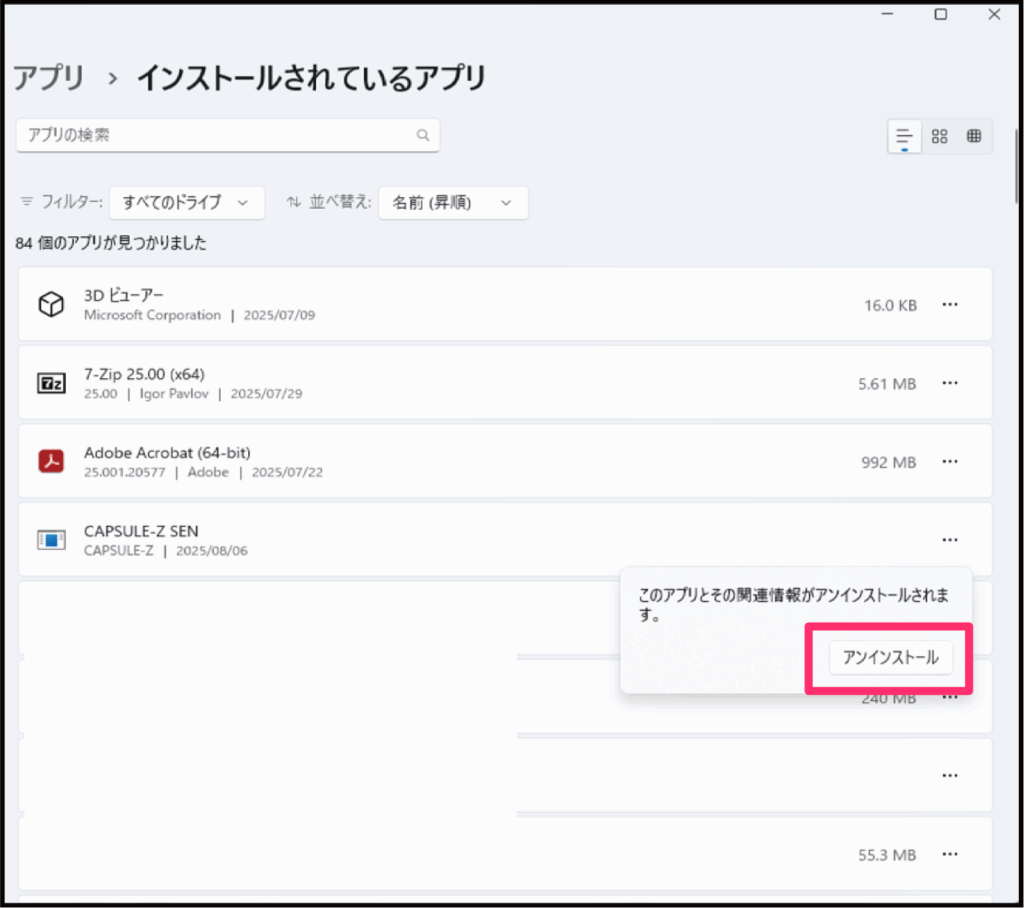Click the アンインストール confirmation button
This screenshot has height=908, width=1024.
tap(890, 657)
